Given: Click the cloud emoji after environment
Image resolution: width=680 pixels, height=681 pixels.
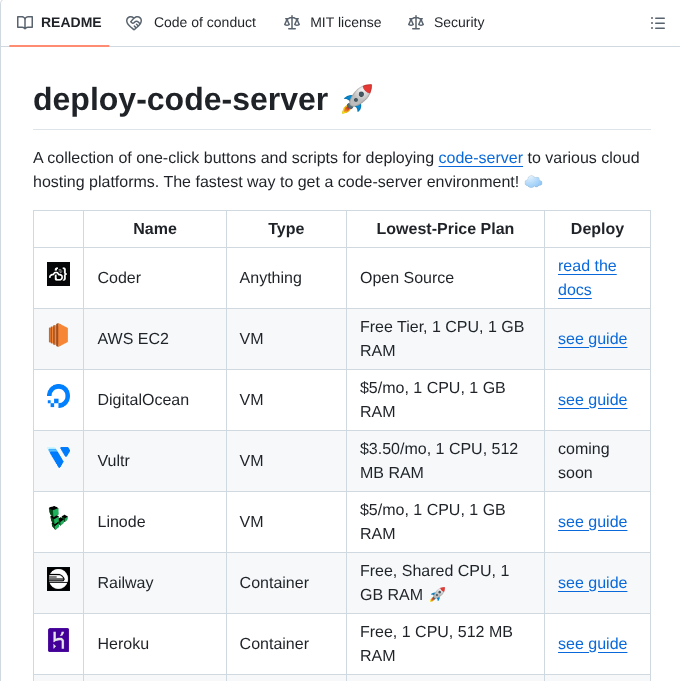Looking at the screenshot, I should (534, 182).
